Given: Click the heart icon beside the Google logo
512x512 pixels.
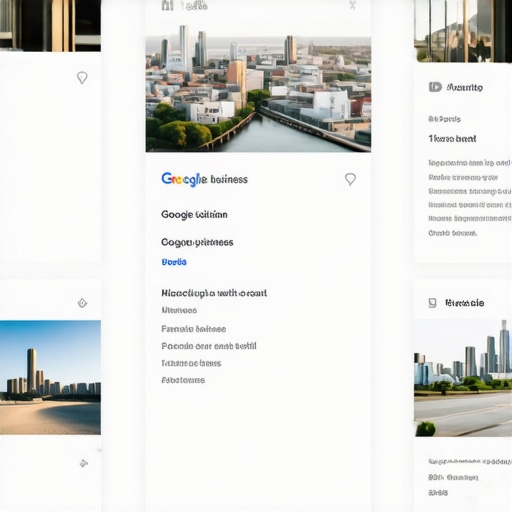Looking at the screenshot, I should [350, 179].
